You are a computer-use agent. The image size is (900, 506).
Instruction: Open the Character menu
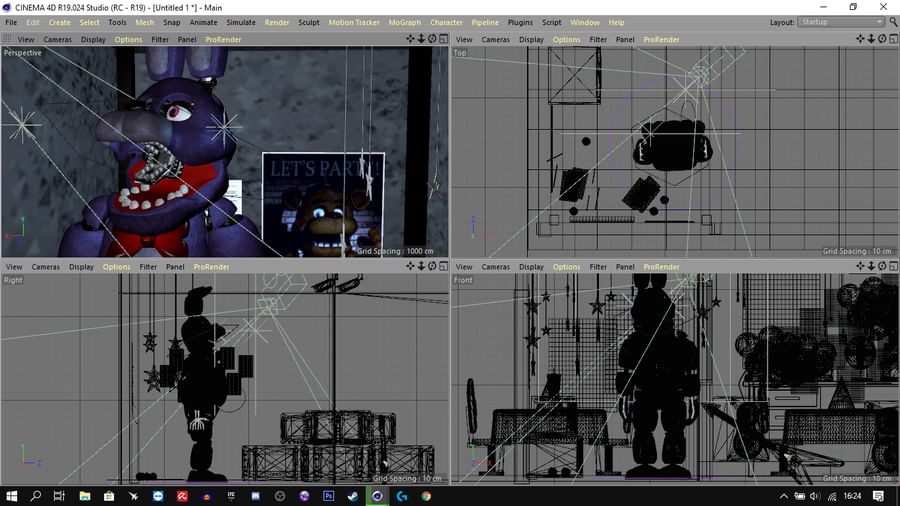point(446,22)
